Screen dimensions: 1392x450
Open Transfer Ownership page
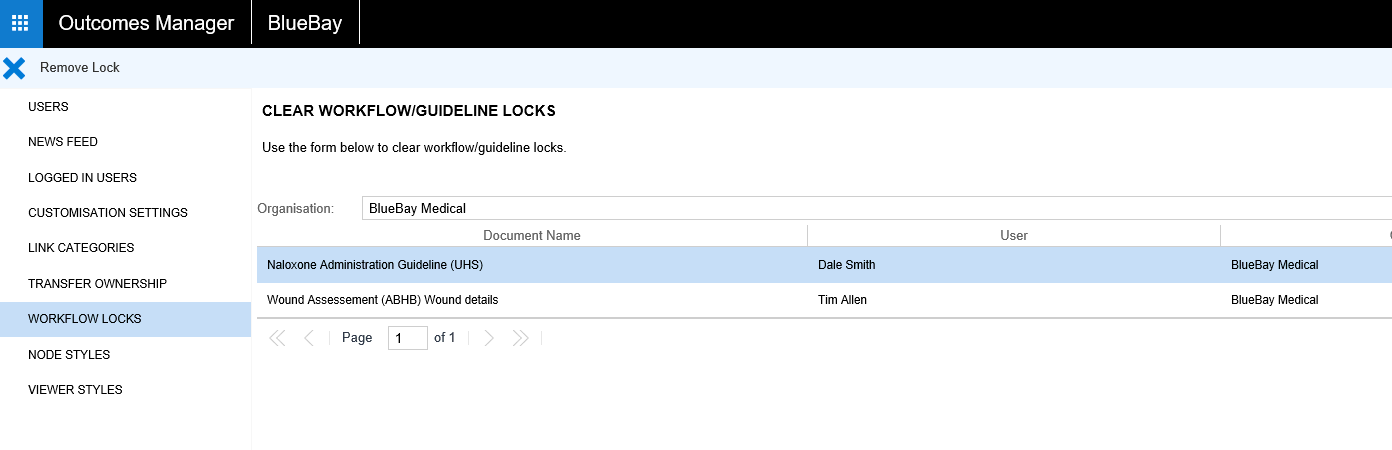(97, 284)
